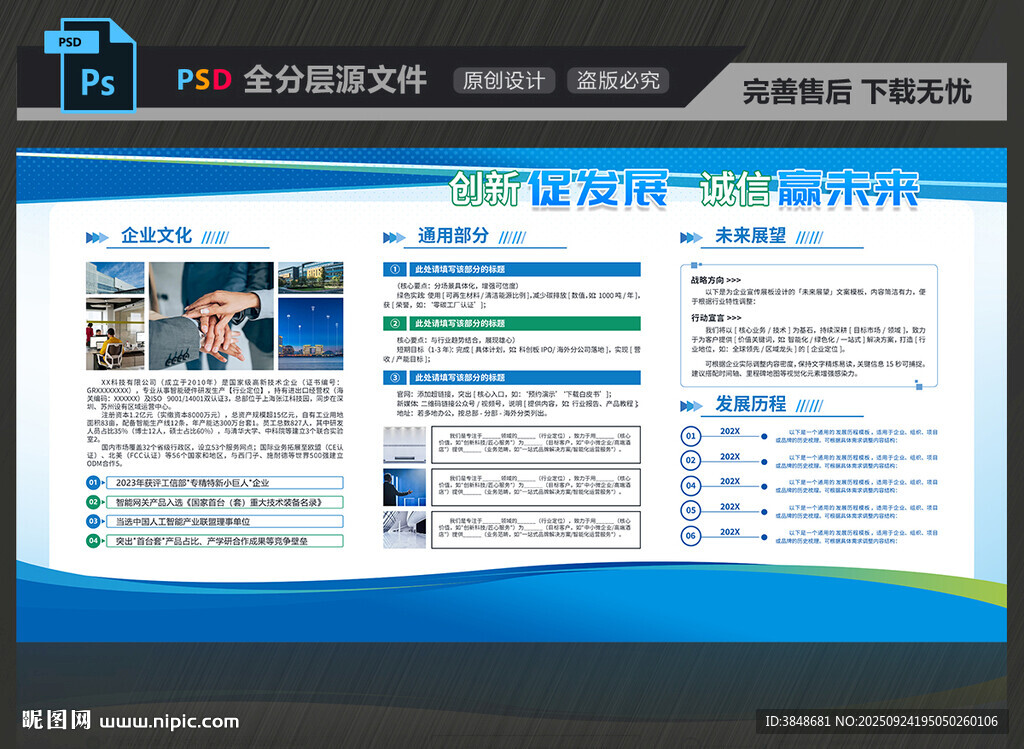Click the 04 bullet icon beside 突出首台套

[x=93, y=541]
